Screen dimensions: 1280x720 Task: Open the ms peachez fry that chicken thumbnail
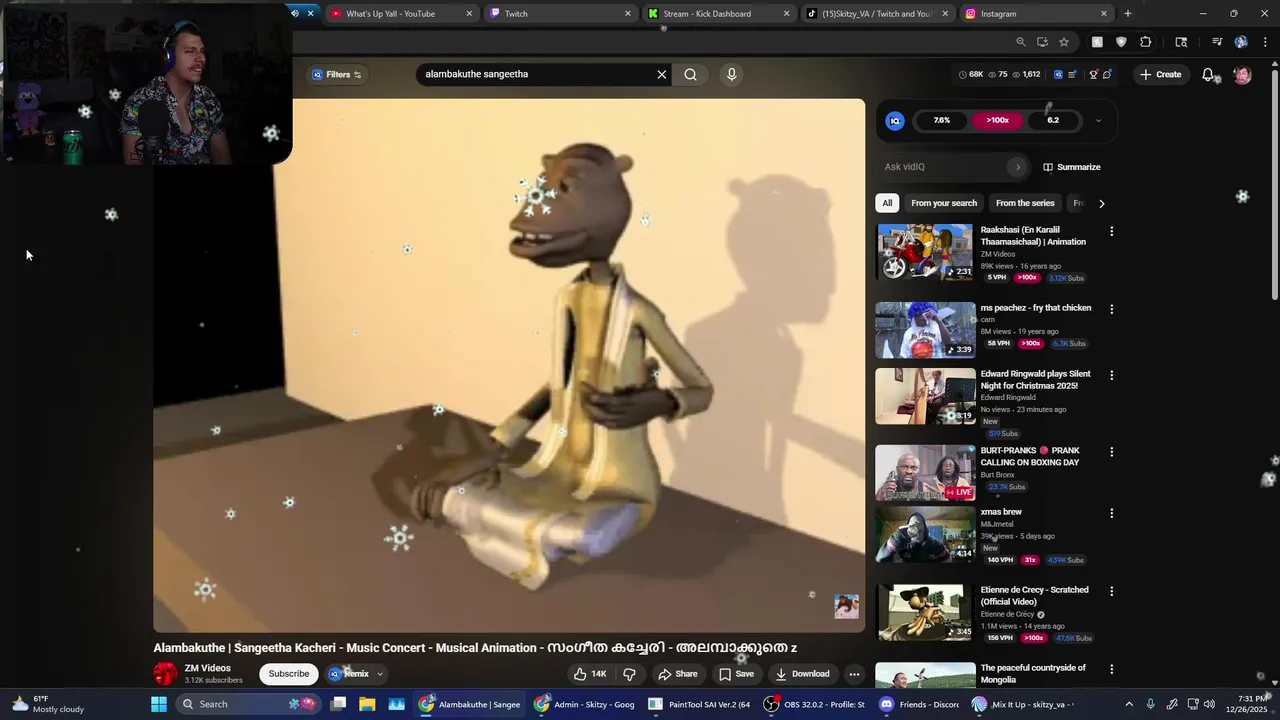click(925, 330)
